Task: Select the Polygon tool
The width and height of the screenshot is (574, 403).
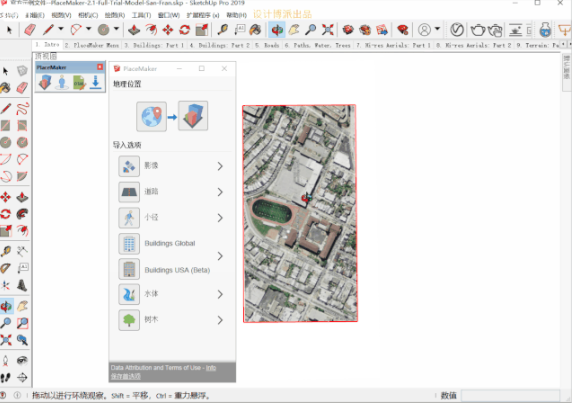Action: [x=22, y=142]
